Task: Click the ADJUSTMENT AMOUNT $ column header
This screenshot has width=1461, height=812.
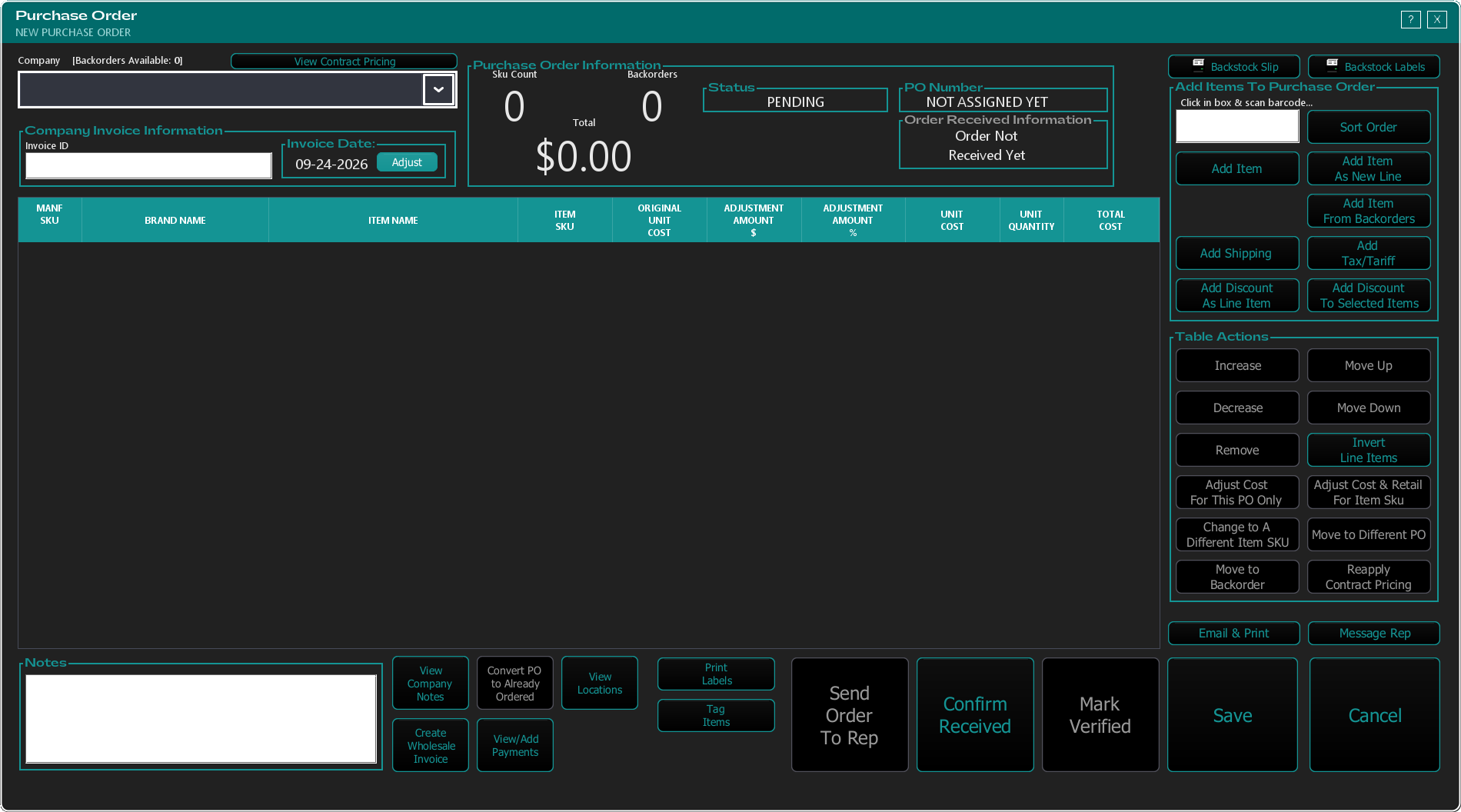Action: (x=754, y=220)
